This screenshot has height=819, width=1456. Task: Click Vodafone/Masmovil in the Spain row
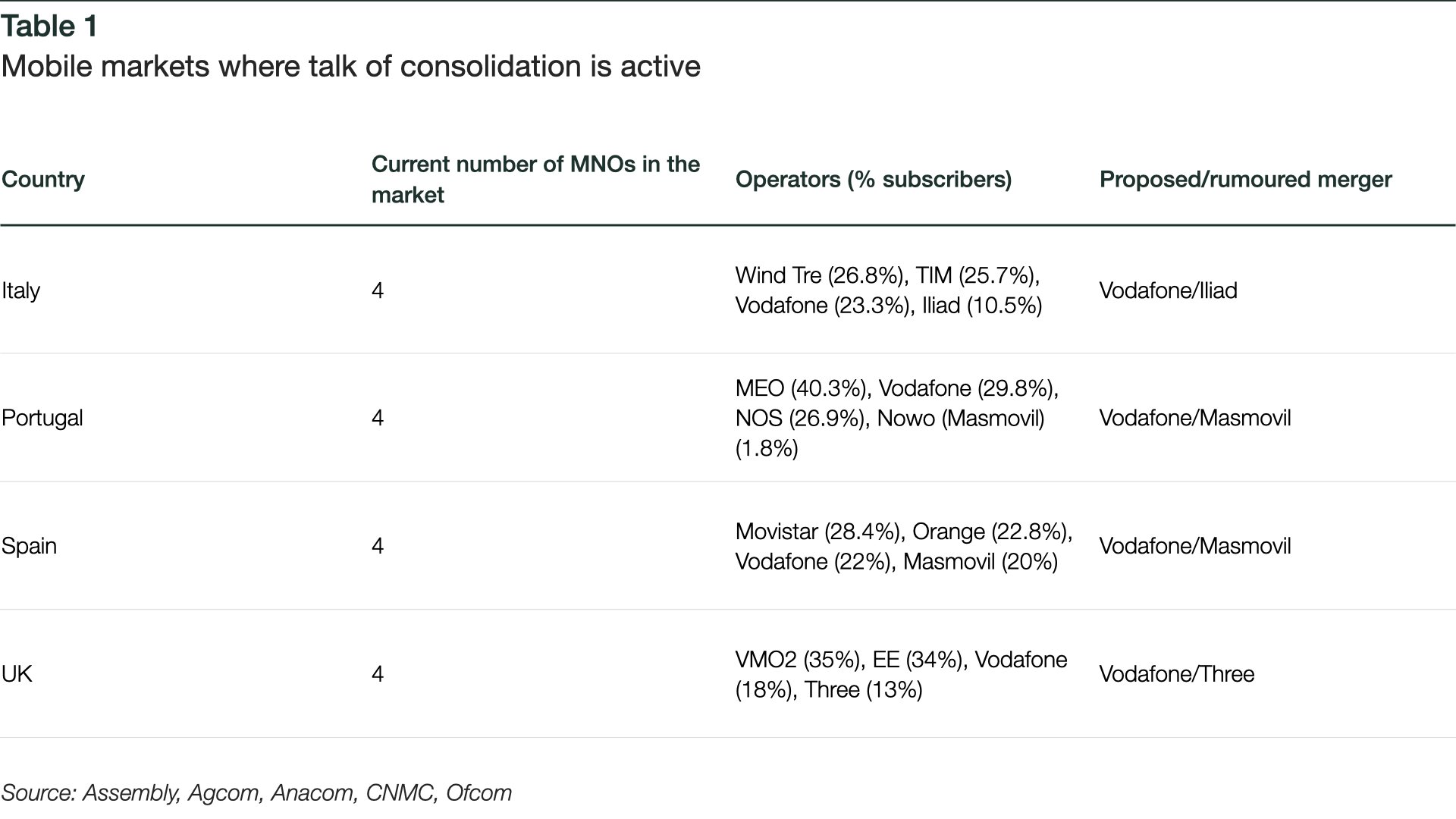point(1195,546)
